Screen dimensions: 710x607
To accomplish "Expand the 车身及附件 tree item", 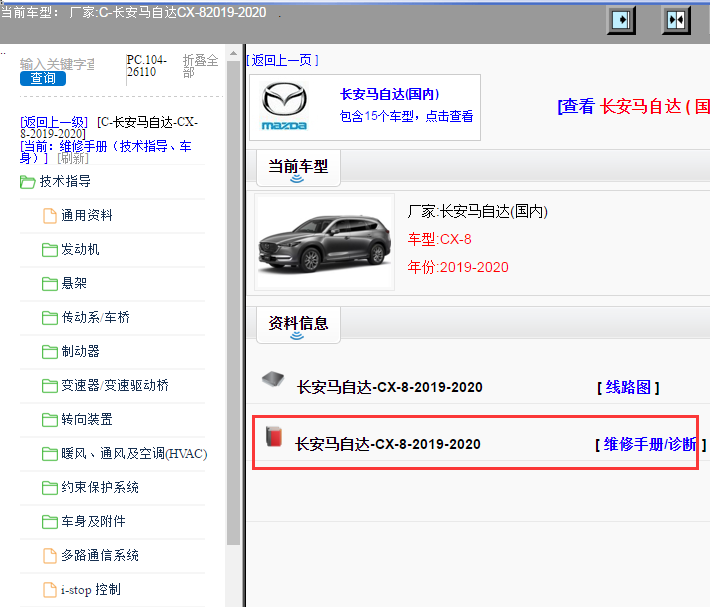I will pyautogui.click(x=94, y=521).
